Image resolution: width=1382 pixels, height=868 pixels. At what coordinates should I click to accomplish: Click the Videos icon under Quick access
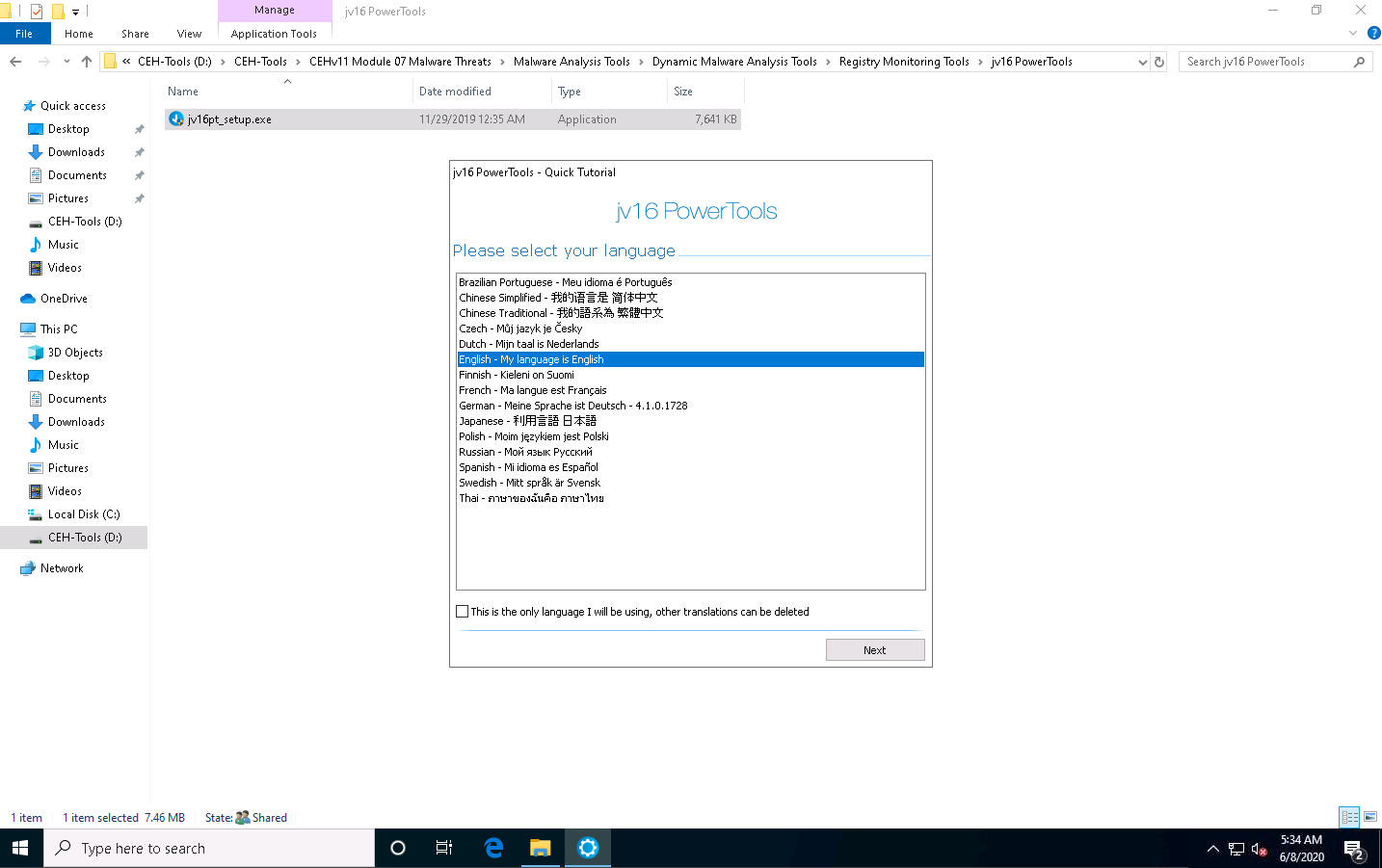click(x=36, y=268)
